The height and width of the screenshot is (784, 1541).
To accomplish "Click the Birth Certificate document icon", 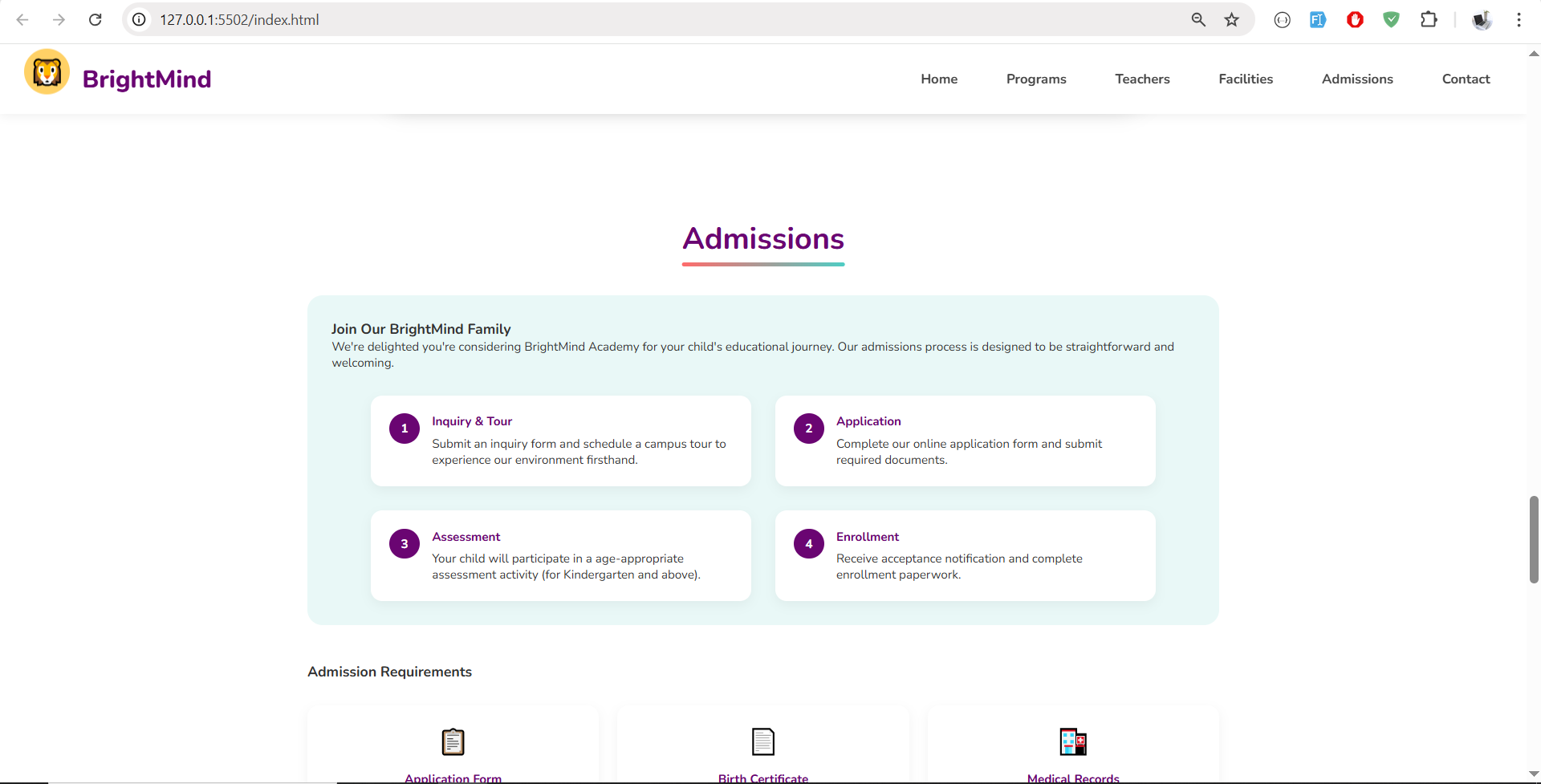I will [x=762, y=741].
